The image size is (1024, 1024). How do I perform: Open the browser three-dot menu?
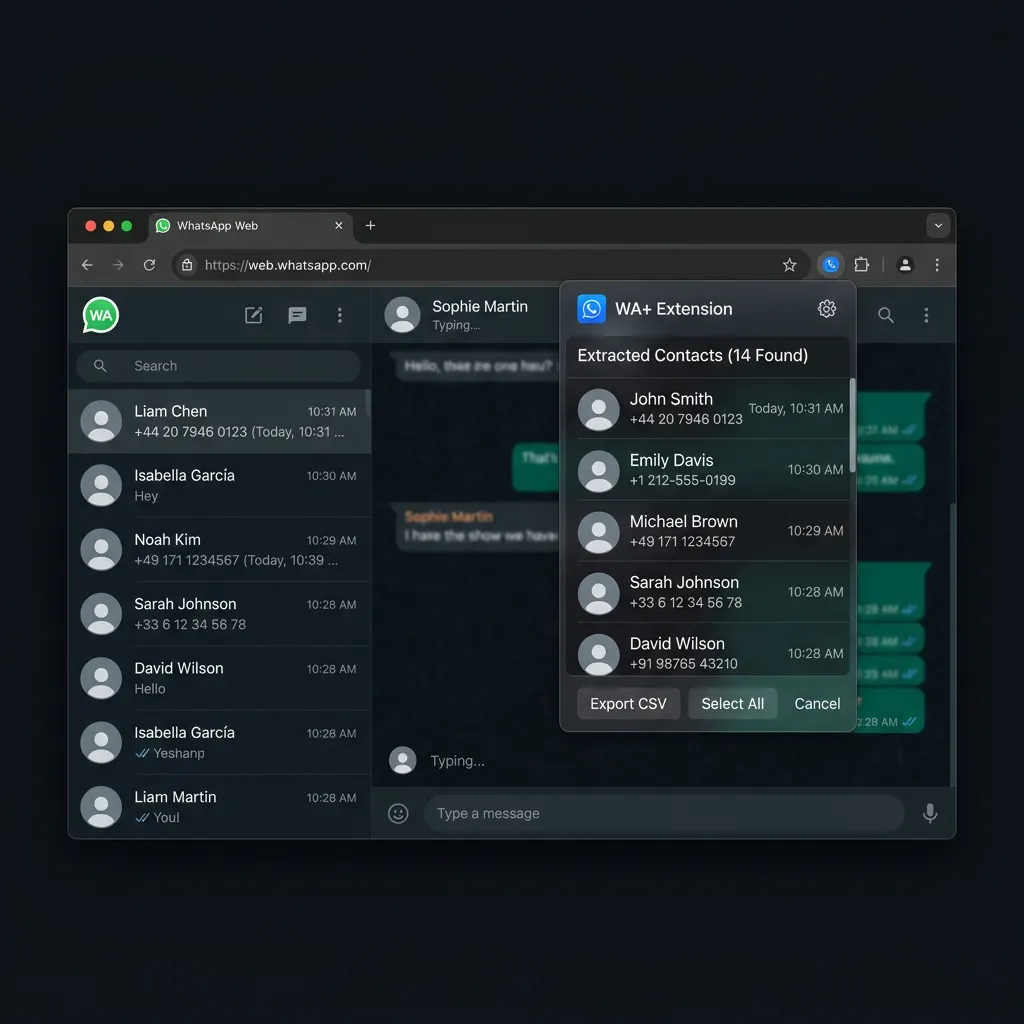(x=936, y=264)
